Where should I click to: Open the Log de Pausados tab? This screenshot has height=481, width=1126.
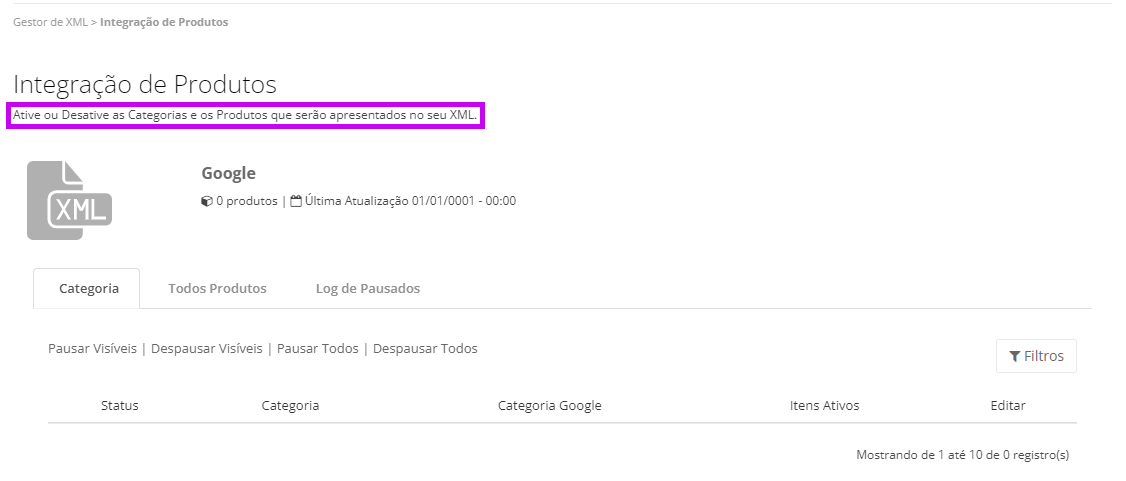(x=368, y=289)
